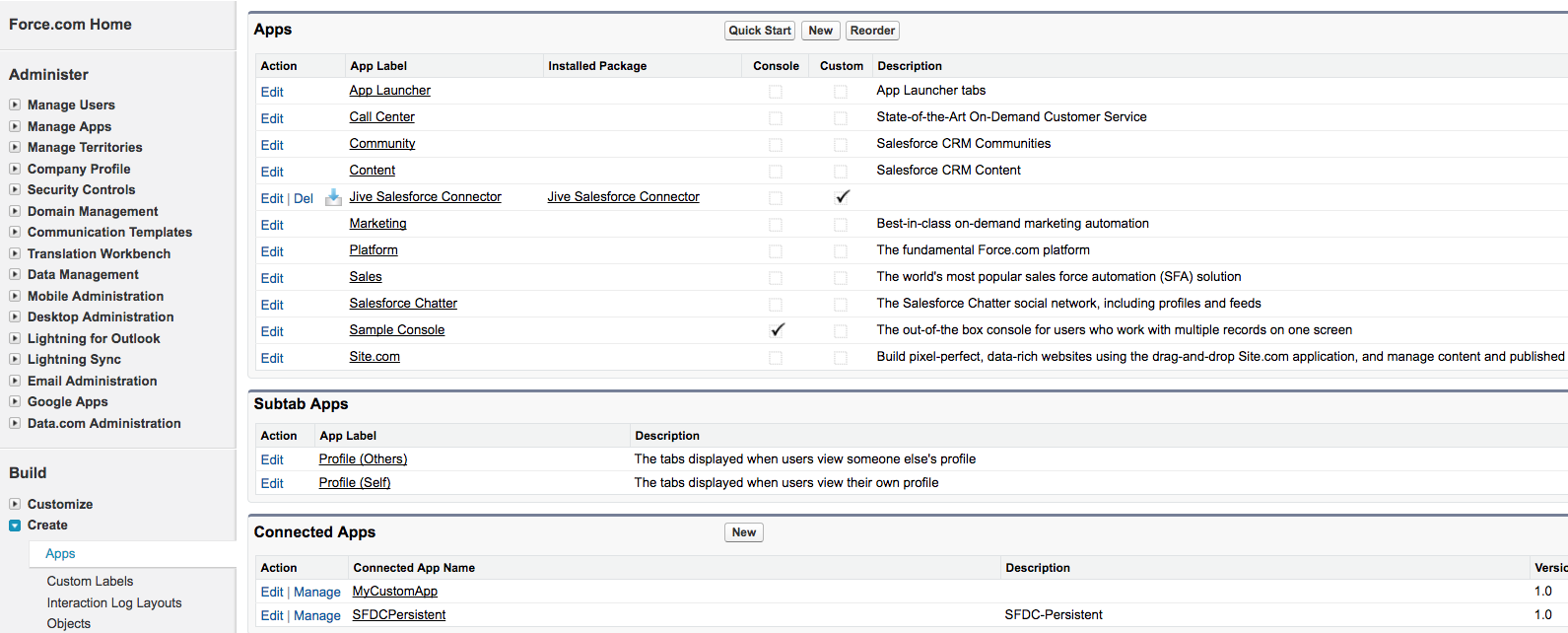This screenshot has height=633, width=1568.
Task: Click the Jive Salesforce Connector package download icon
Action: click(x=334, y=197)
